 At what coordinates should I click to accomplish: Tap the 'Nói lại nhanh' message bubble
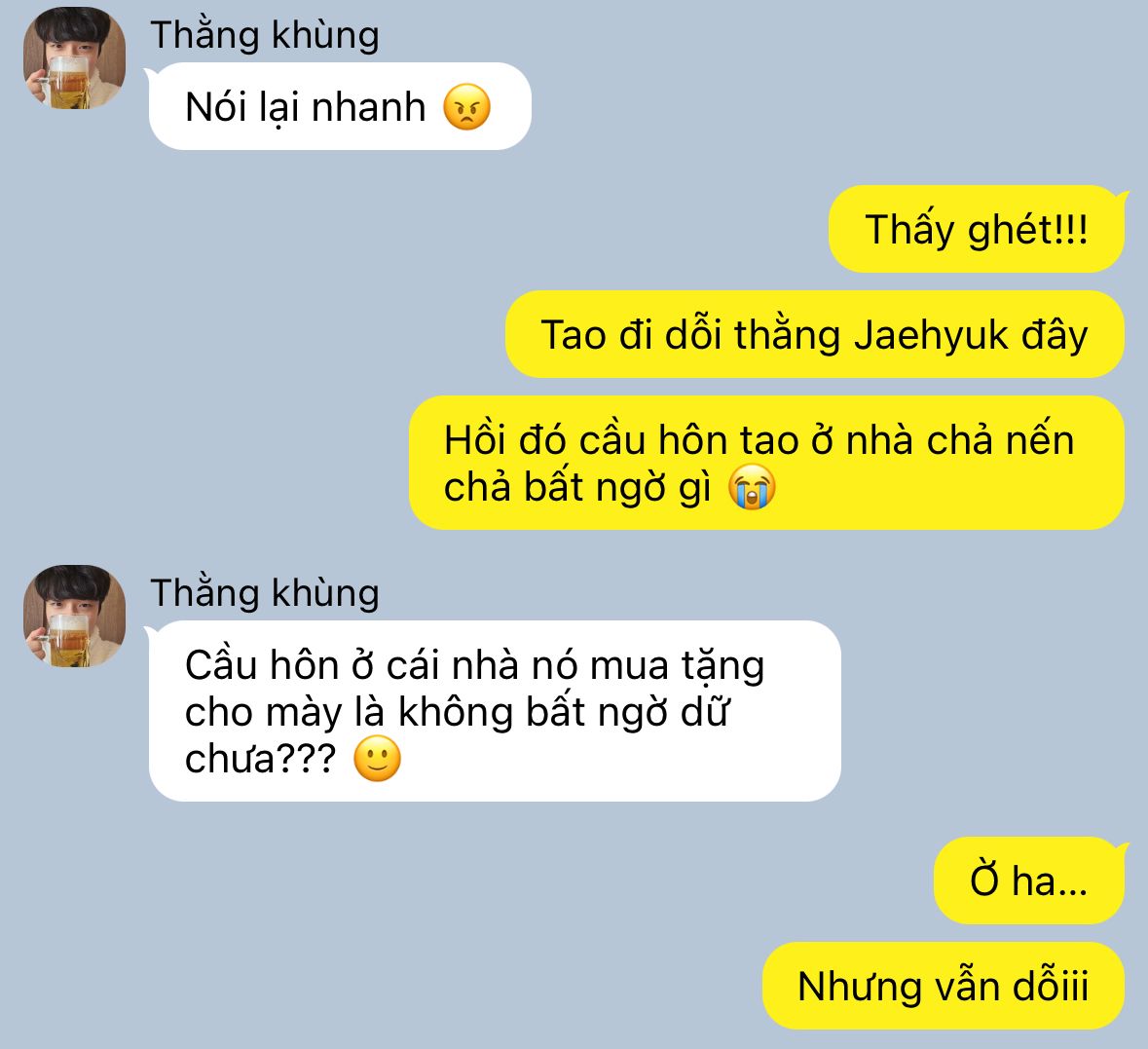(340, 106)
